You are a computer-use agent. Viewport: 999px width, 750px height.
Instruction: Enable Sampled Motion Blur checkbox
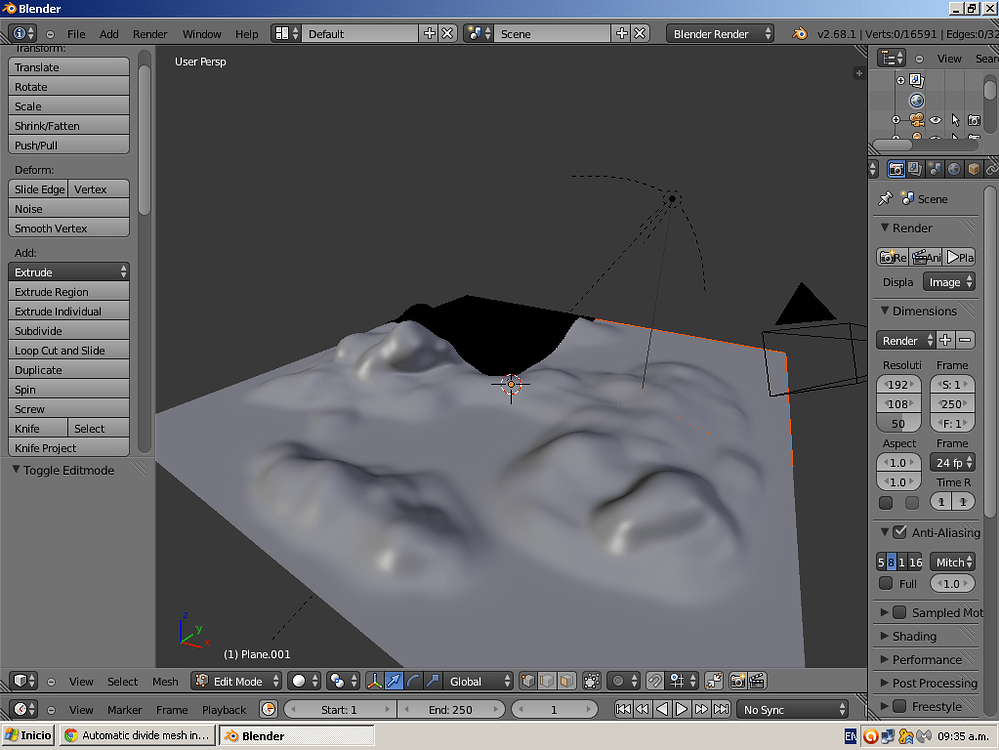[900, 612]
